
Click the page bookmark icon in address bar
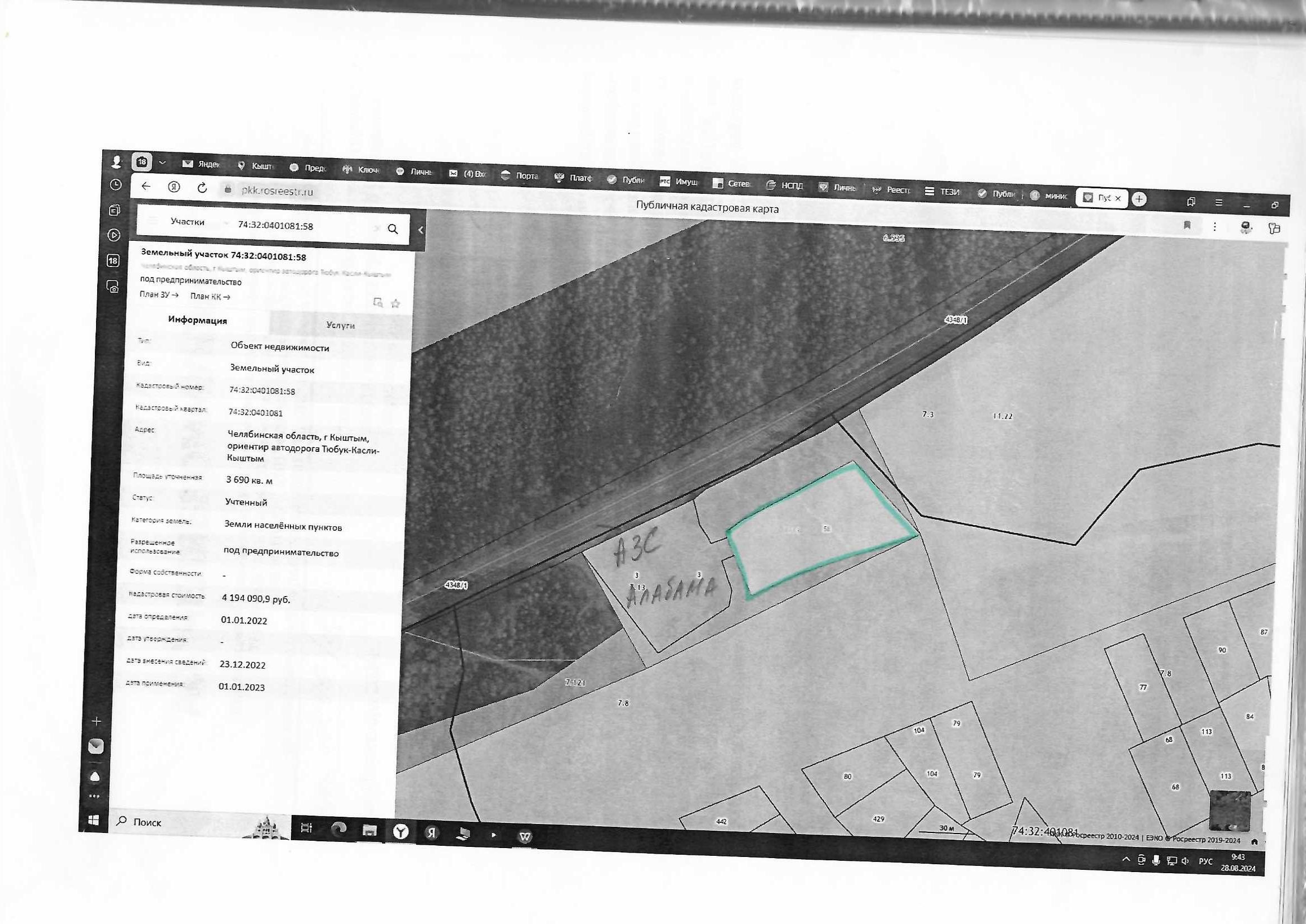pos(1186,225)
